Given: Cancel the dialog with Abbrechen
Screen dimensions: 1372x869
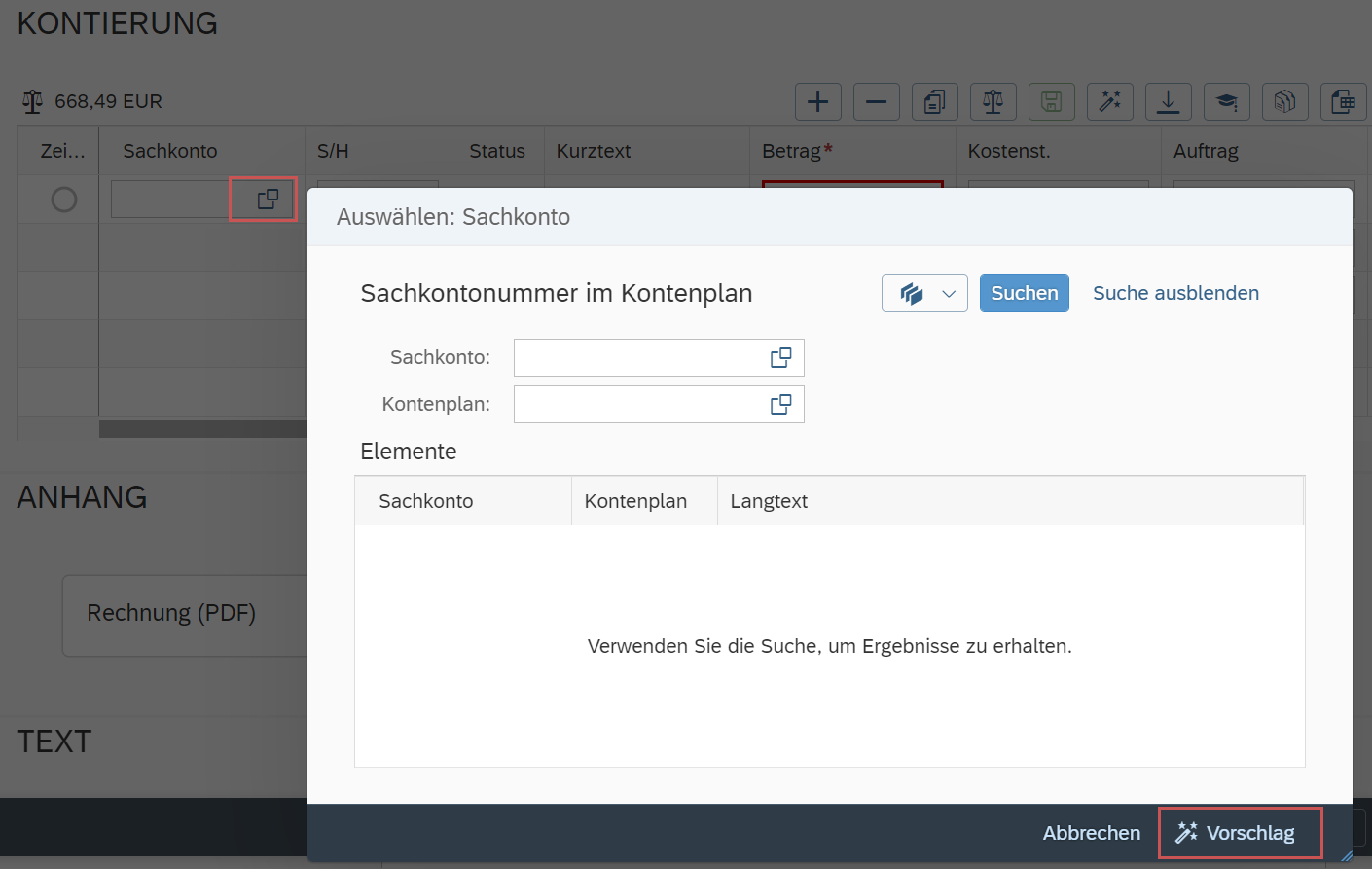Looking at the screenshot, I should click(x=1091, y=833).
